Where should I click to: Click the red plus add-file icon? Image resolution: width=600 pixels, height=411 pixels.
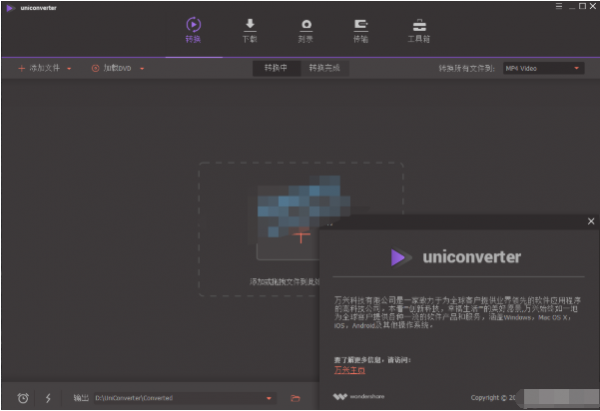(x=301, y=236)
